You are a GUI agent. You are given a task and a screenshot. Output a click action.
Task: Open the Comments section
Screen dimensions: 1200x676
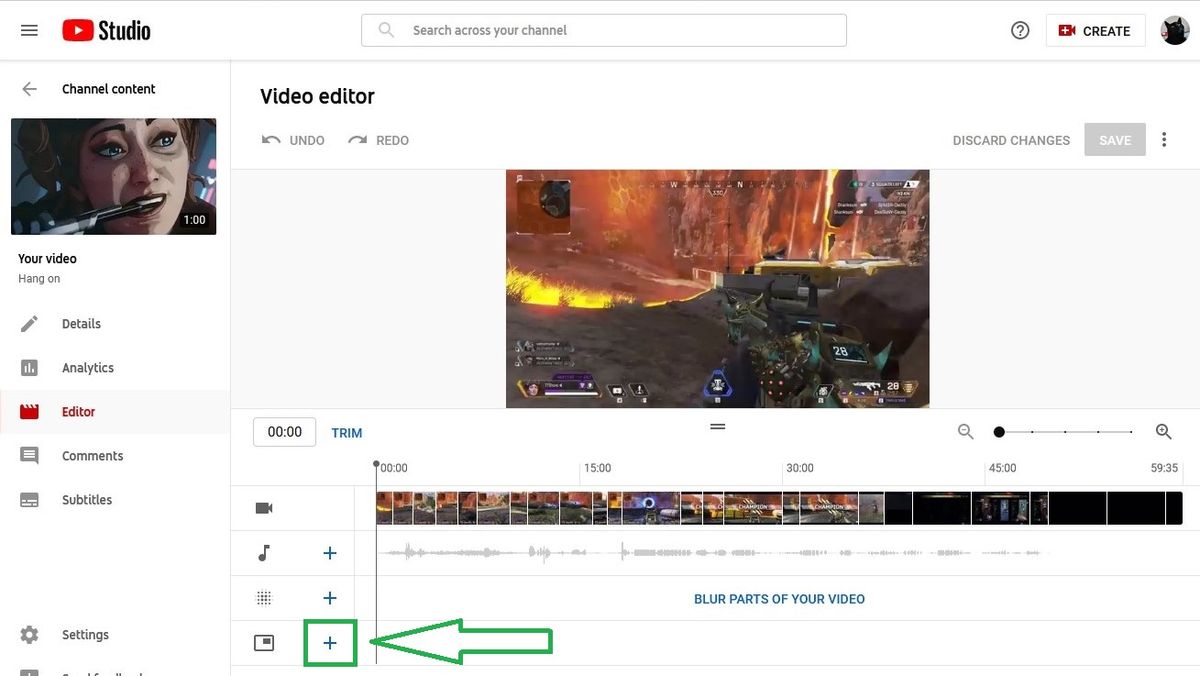coord(92,455)
